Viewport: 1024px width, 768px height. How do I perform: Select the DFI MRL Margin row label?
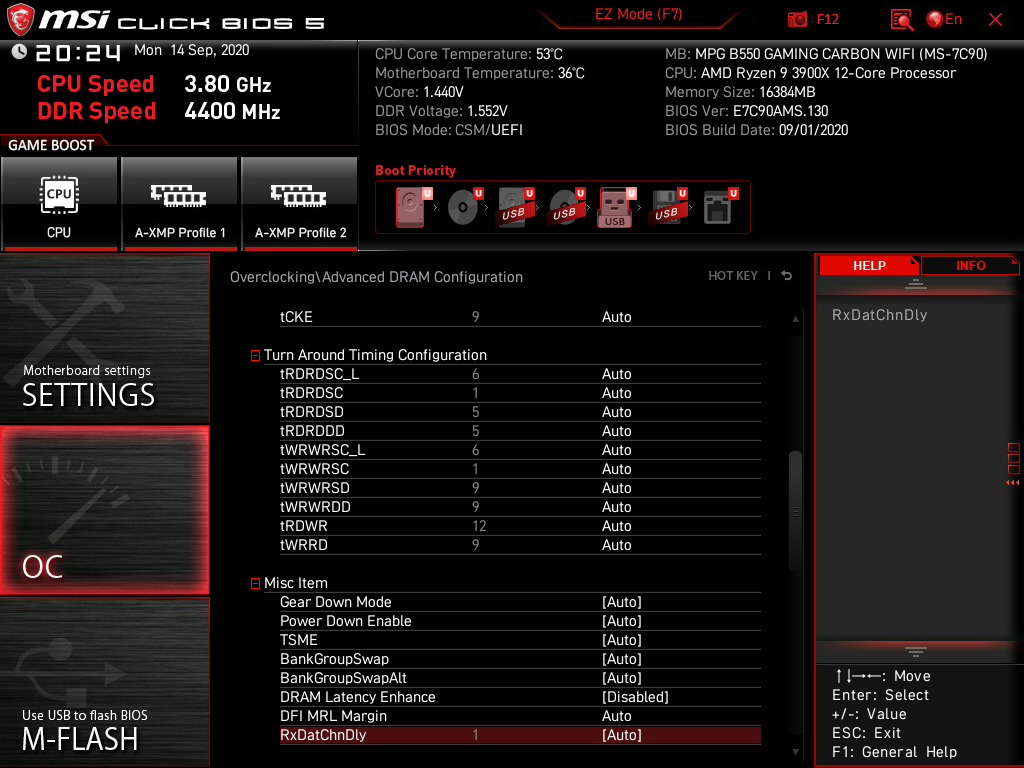333,716
